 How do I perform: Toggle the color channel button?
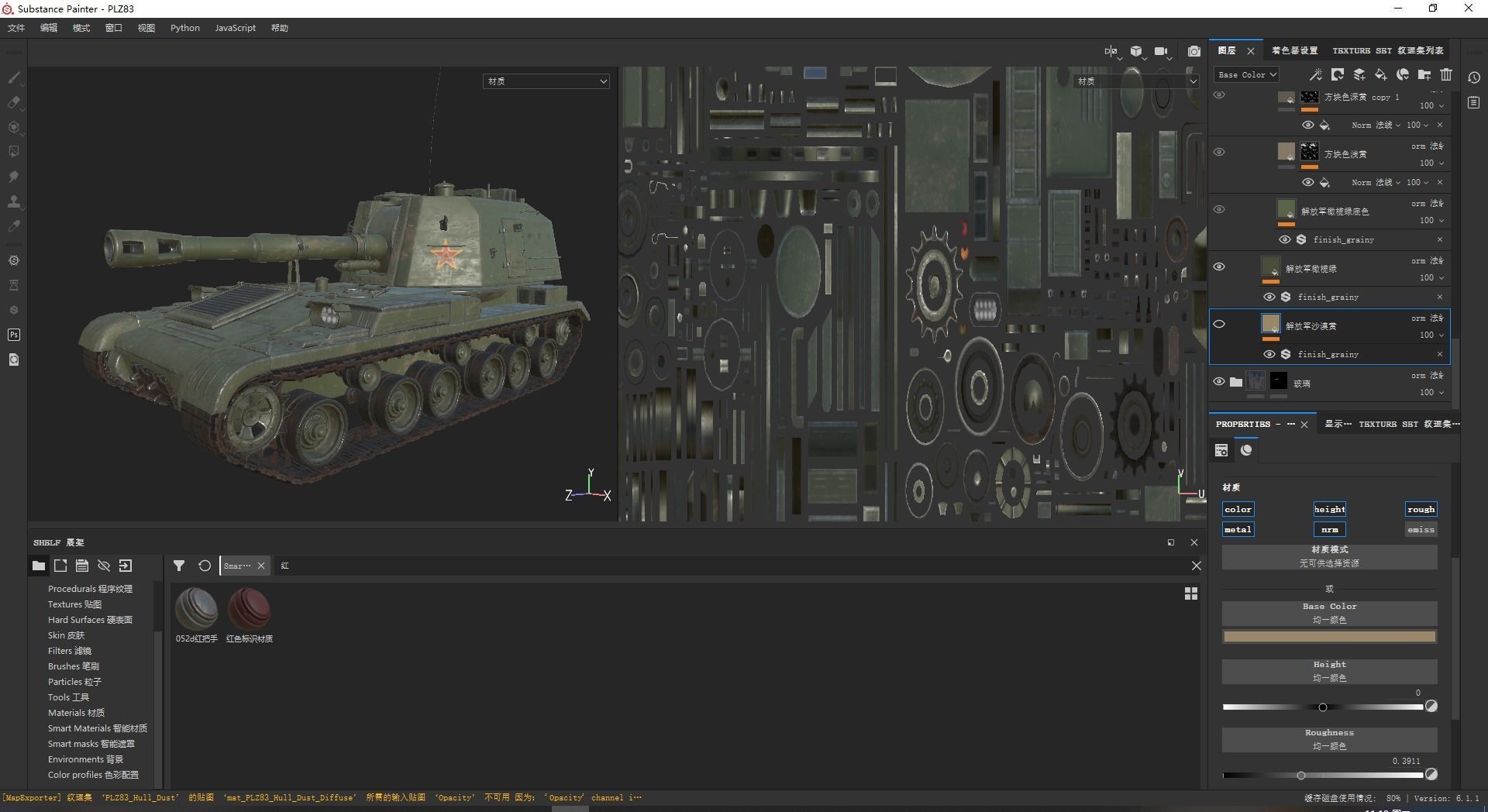click(1238, 509)
